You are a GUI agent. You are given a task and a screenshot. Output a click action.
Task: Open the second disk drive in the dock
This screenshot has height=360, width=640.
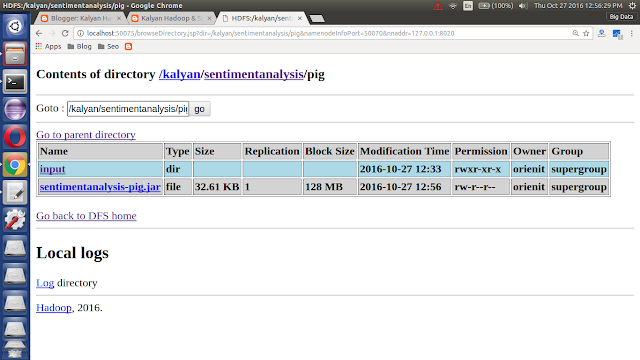tap(15, 276)
